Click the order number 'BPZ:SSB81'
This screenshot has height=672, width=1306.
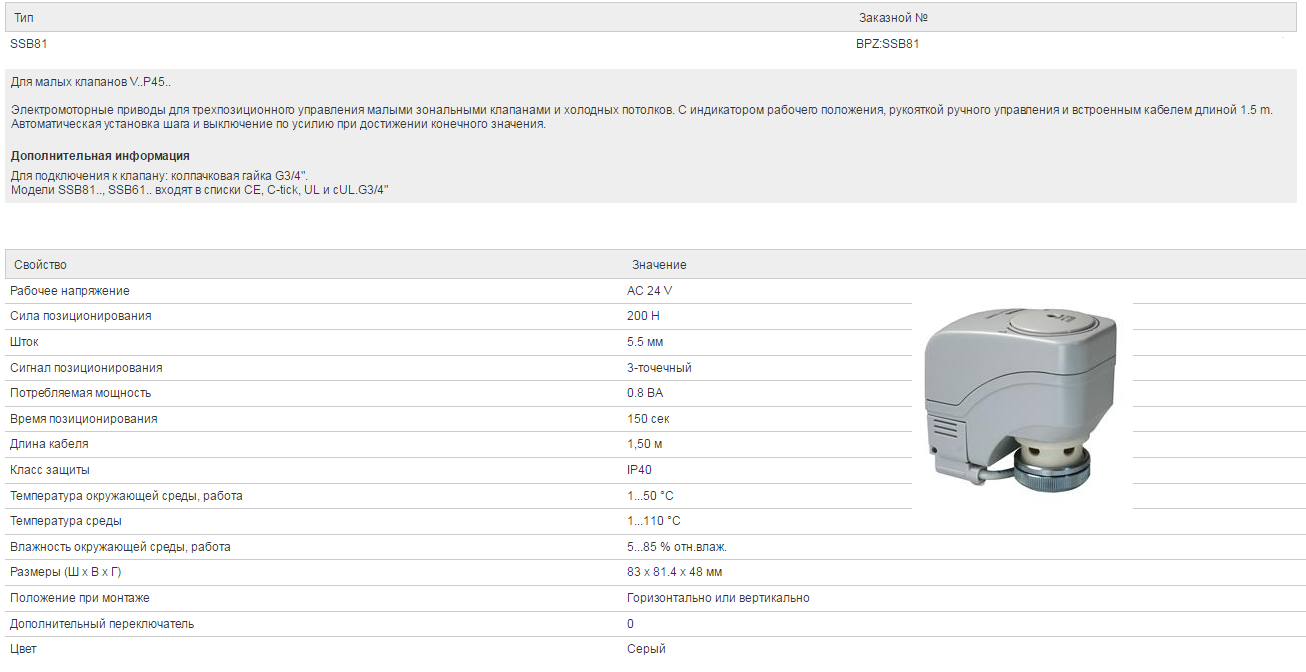point(887,44)
